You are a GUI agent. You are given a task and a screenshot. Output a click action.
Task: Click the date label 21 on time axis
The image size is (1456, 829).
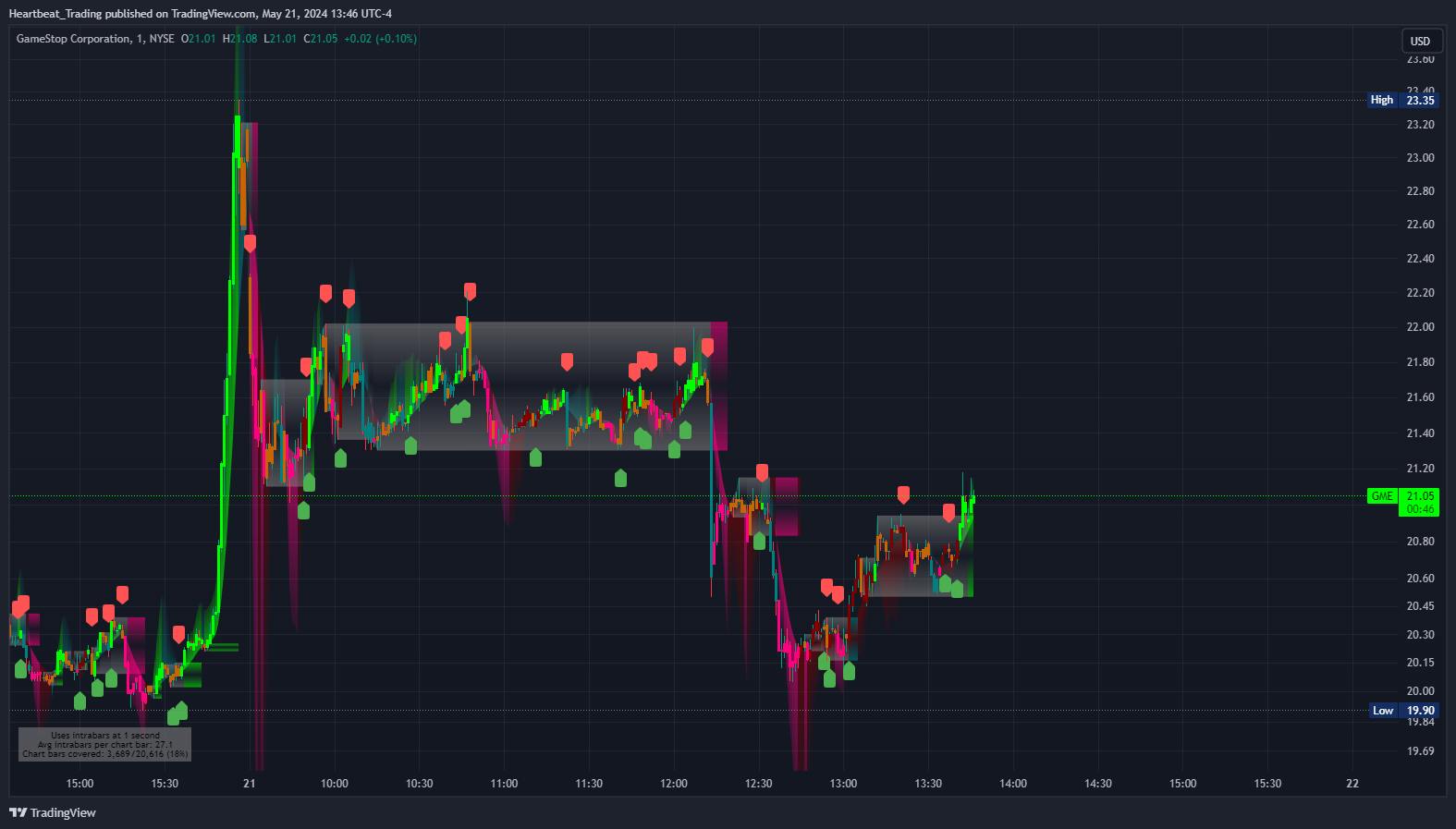250,784
